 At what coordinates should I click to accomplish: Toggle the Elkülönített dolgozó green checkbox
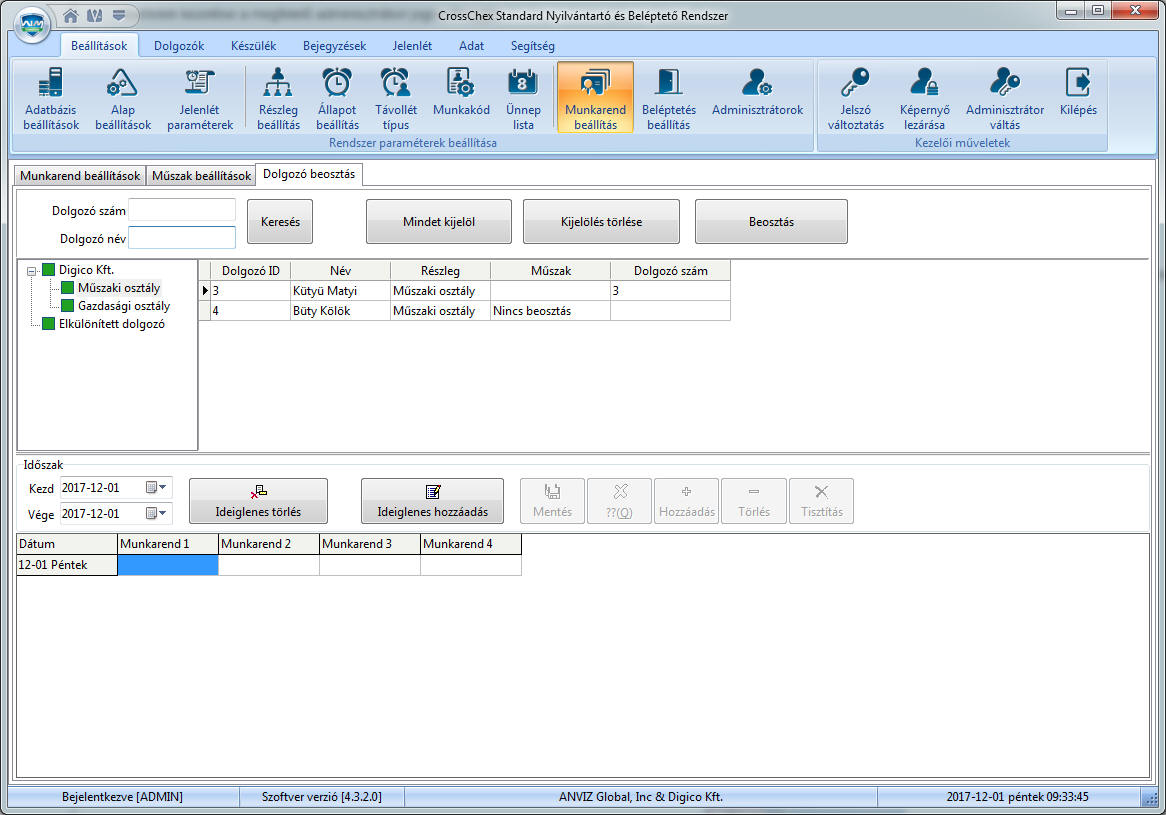pos(50,324)
